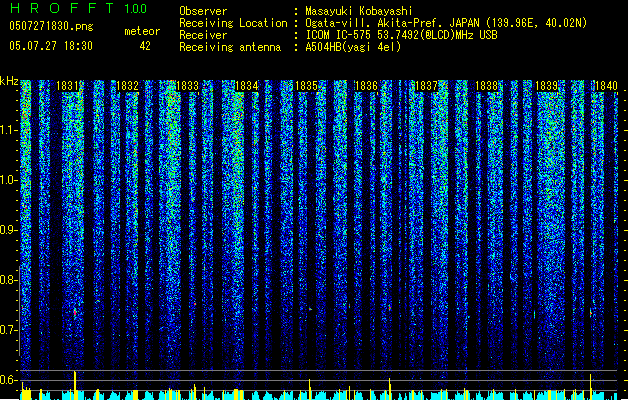This screenshot has height=400, width=629.
Task: Click the tall yellow level spike under 1831
Action: point(75,385)
